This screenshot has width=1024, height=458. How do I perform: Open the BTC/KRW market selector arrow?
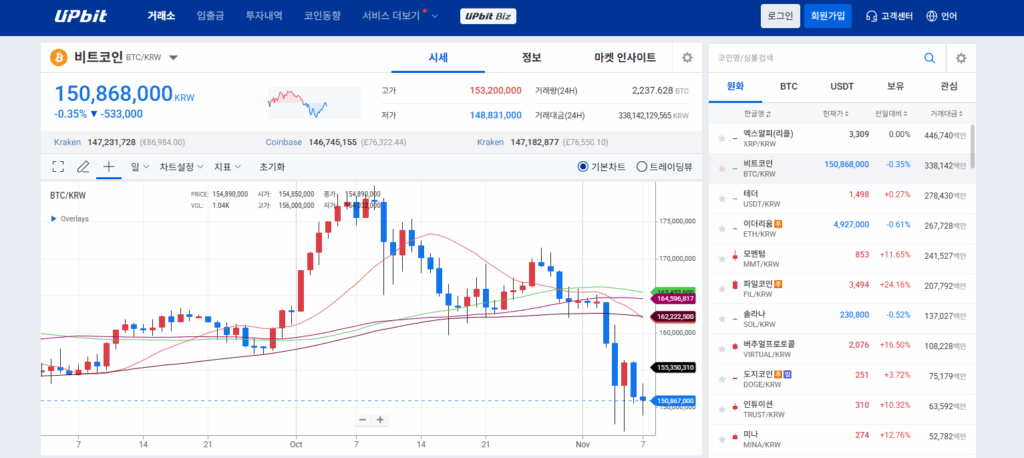pyautogui.click(x=173, y=57)
